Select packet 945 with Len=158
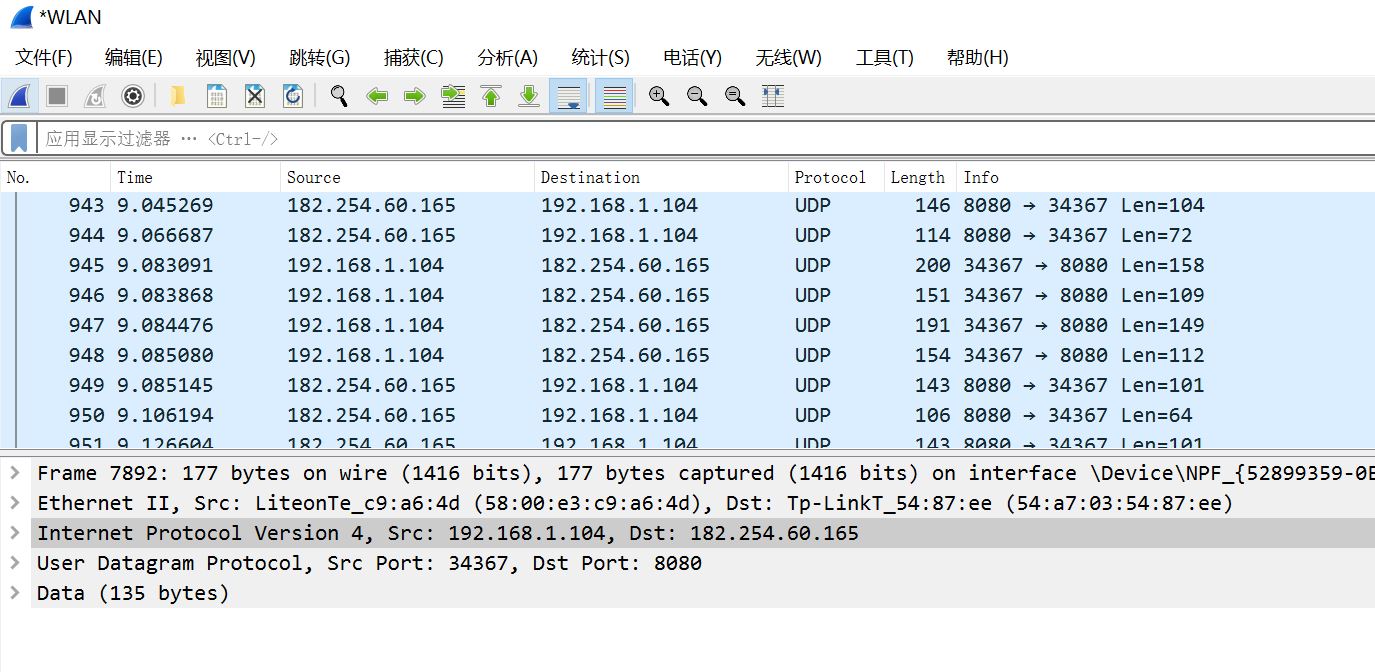The height and width of the screenshot is (672, 1375). coord(687,265)
